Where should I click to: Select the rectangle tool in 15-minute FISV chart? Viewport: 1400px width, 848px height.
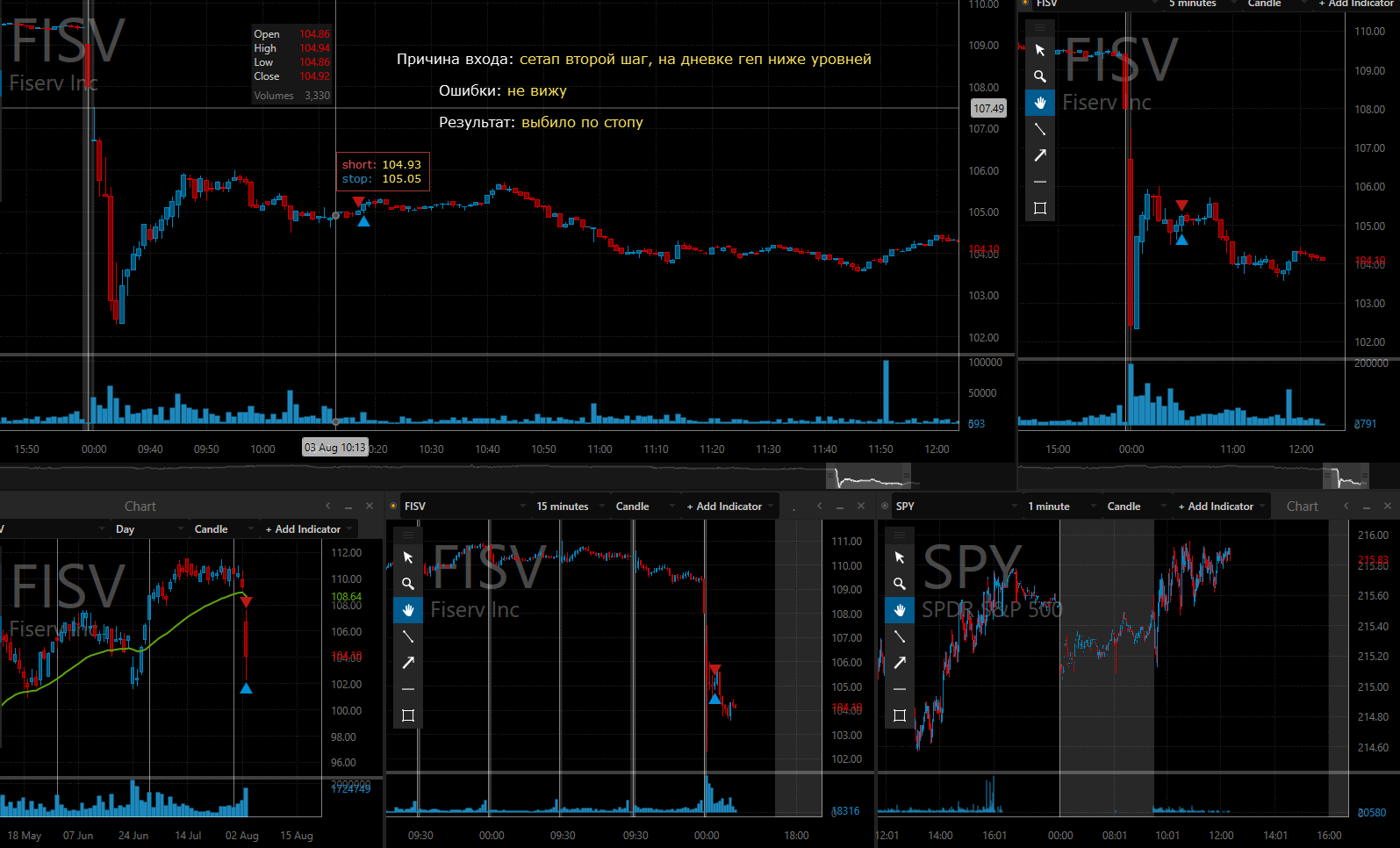pyautogui.click(x=408, y=715)
